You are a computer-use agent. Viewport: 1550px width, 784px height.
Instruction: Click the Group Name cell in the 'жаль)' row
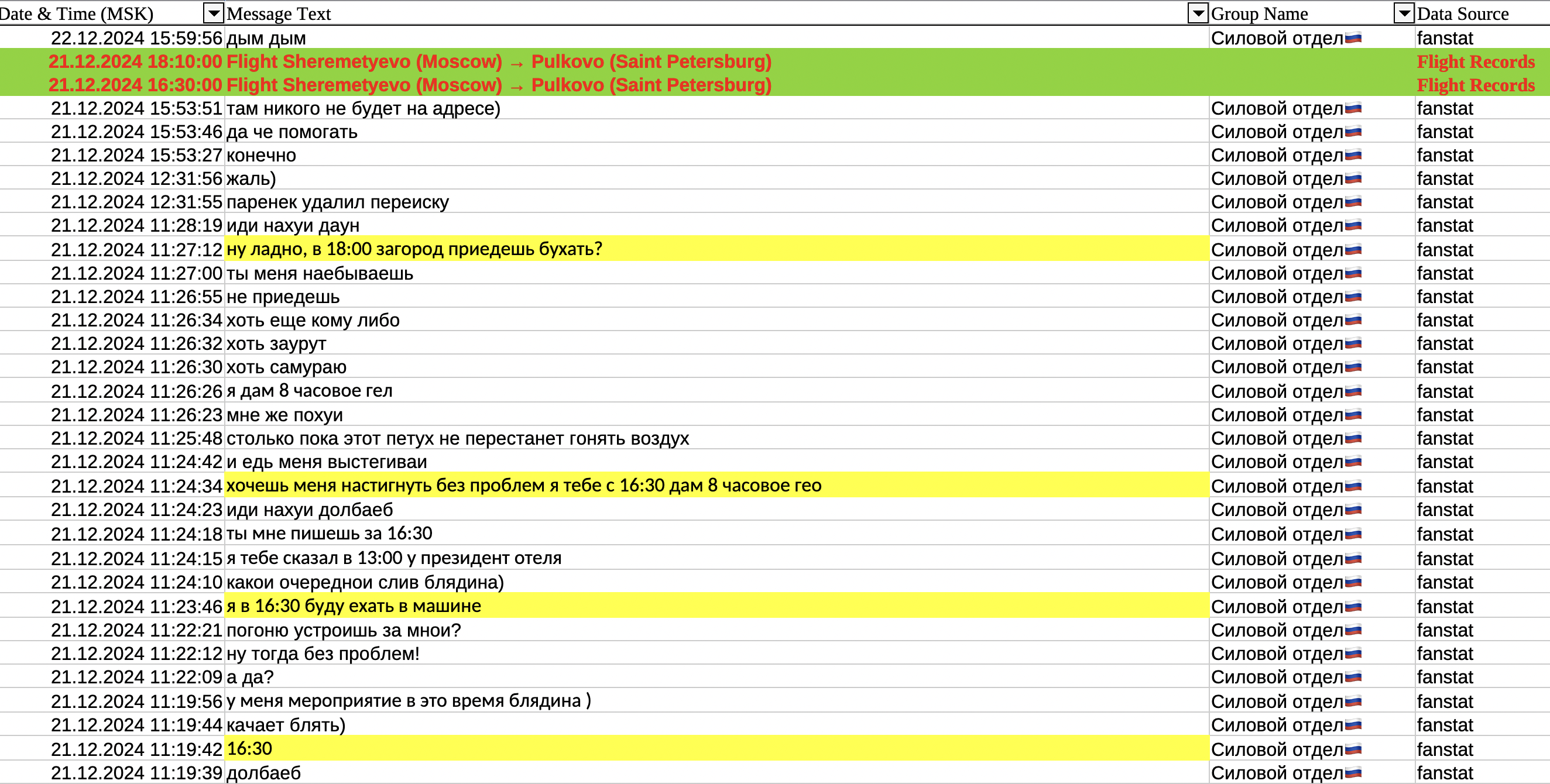1277,178
